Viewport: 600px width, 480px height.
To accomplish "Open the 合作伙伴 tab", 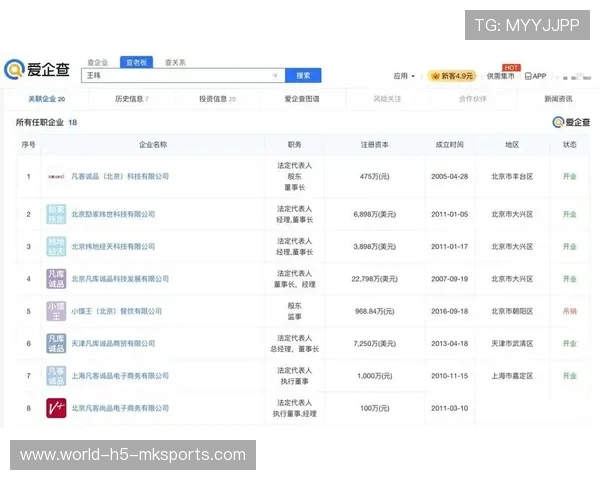I will click(x=473, y=99).
